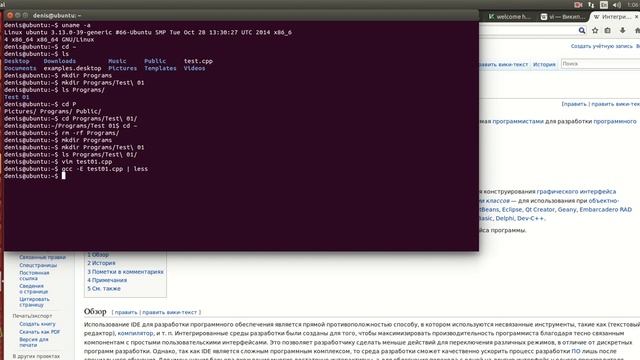This screenshot has width=640, height=360.
Task: Open the browser downloads arrow icon
Action: pyautogui.click(x=622, y=31)
